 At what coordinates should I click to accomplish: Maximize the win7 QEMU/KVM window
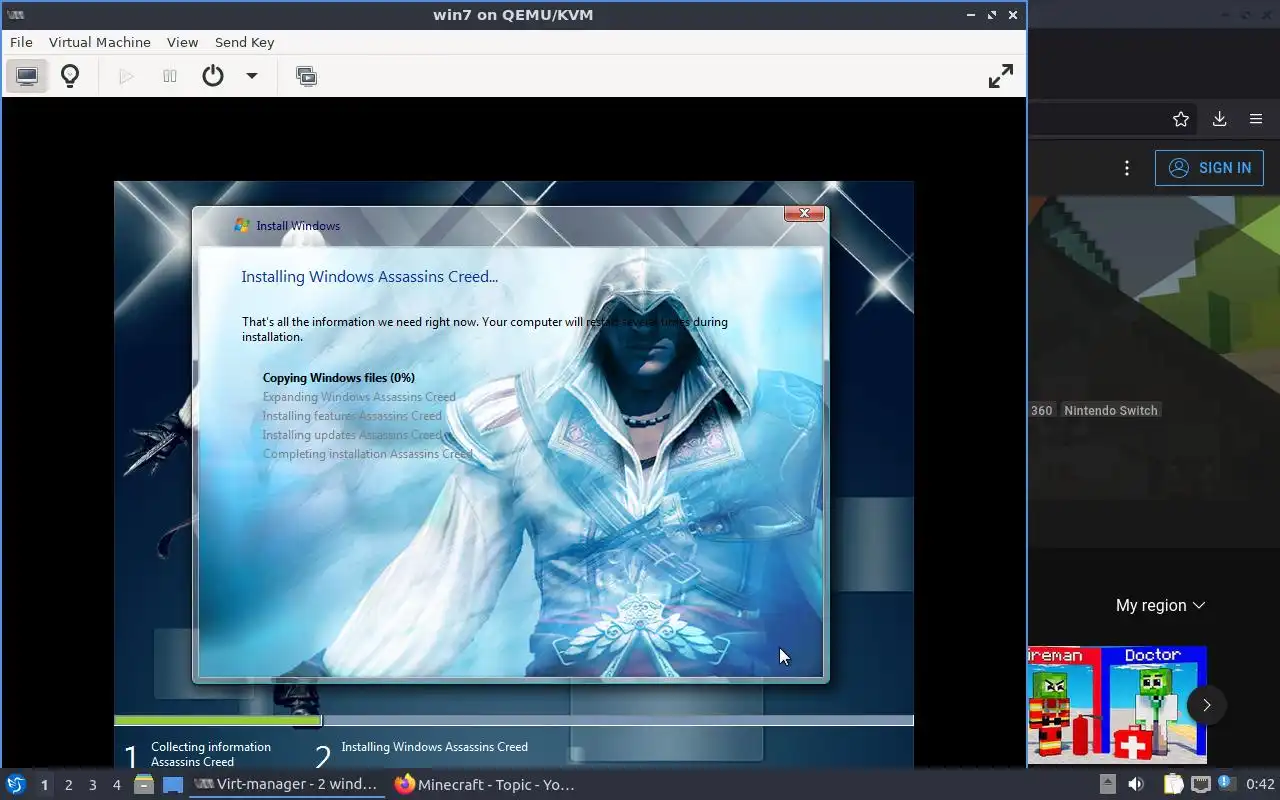(x=992, y=15)
